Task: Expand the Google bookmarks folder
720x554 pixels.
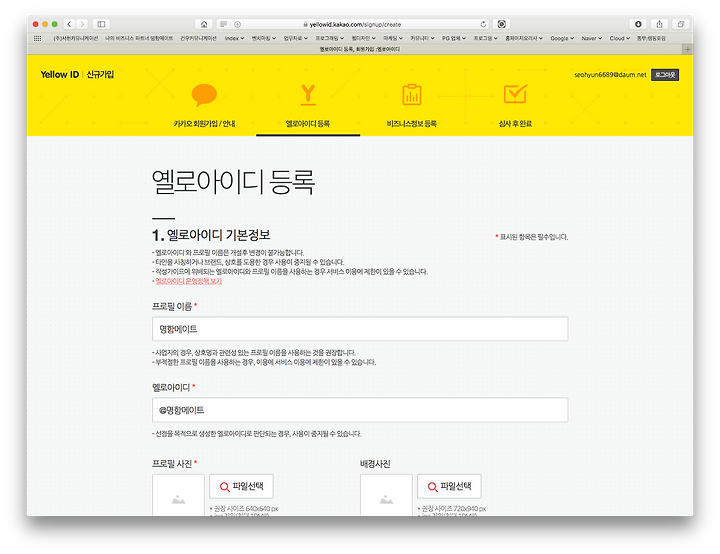Action: coord(562,38)
